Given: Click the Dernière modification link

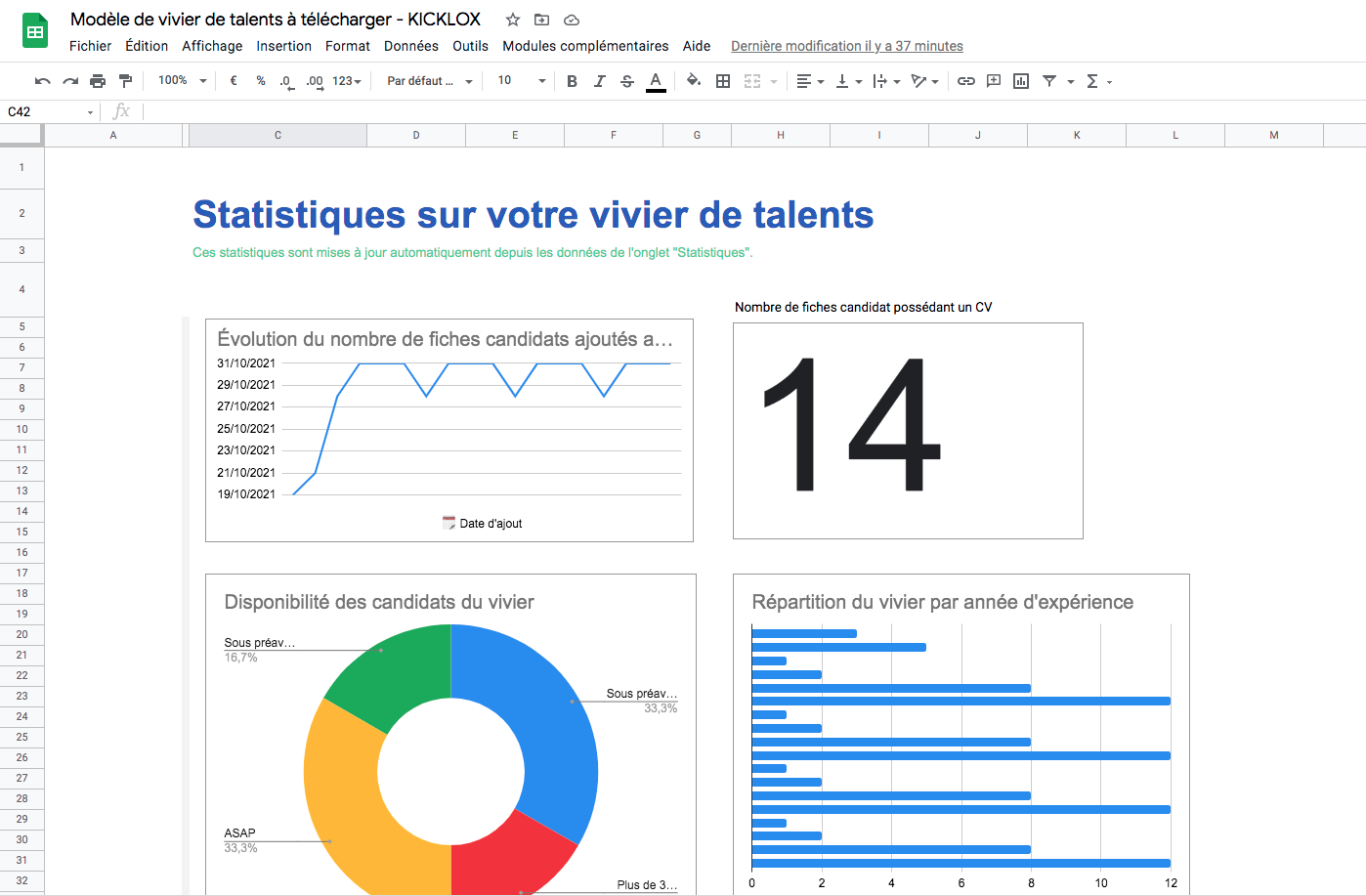Looking at the screenshot, I should 846,46.
